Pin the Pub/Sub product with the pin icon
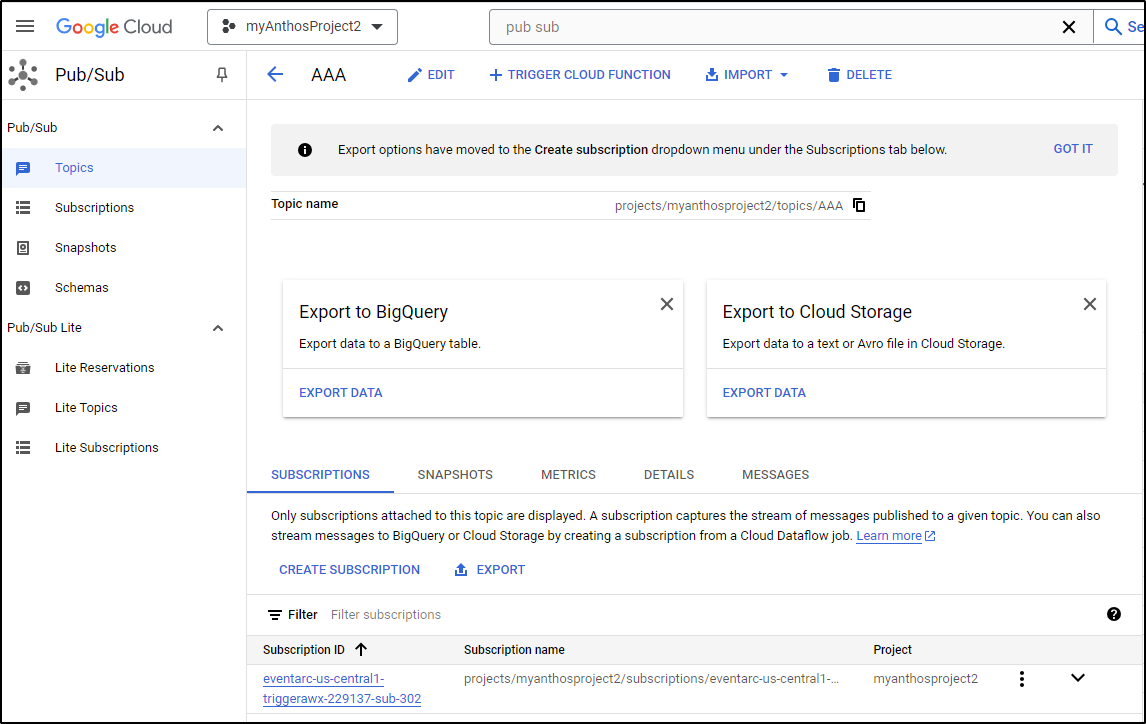The height and width of the screenshot is (724, 1146). click(x=222, y=75)
